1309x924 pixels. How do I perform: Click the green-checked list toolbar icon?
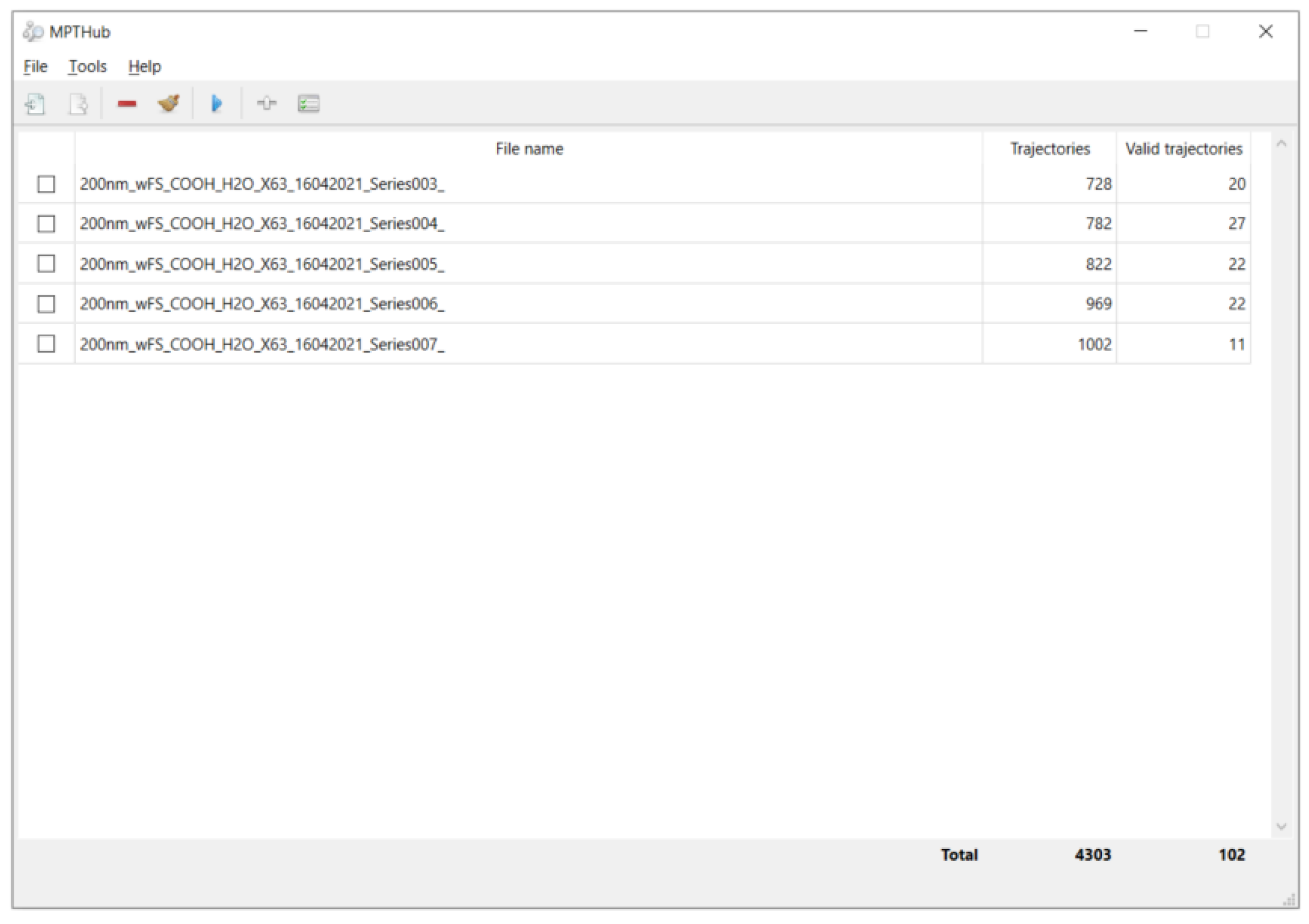pyautogui.click(x=308, y=103)
